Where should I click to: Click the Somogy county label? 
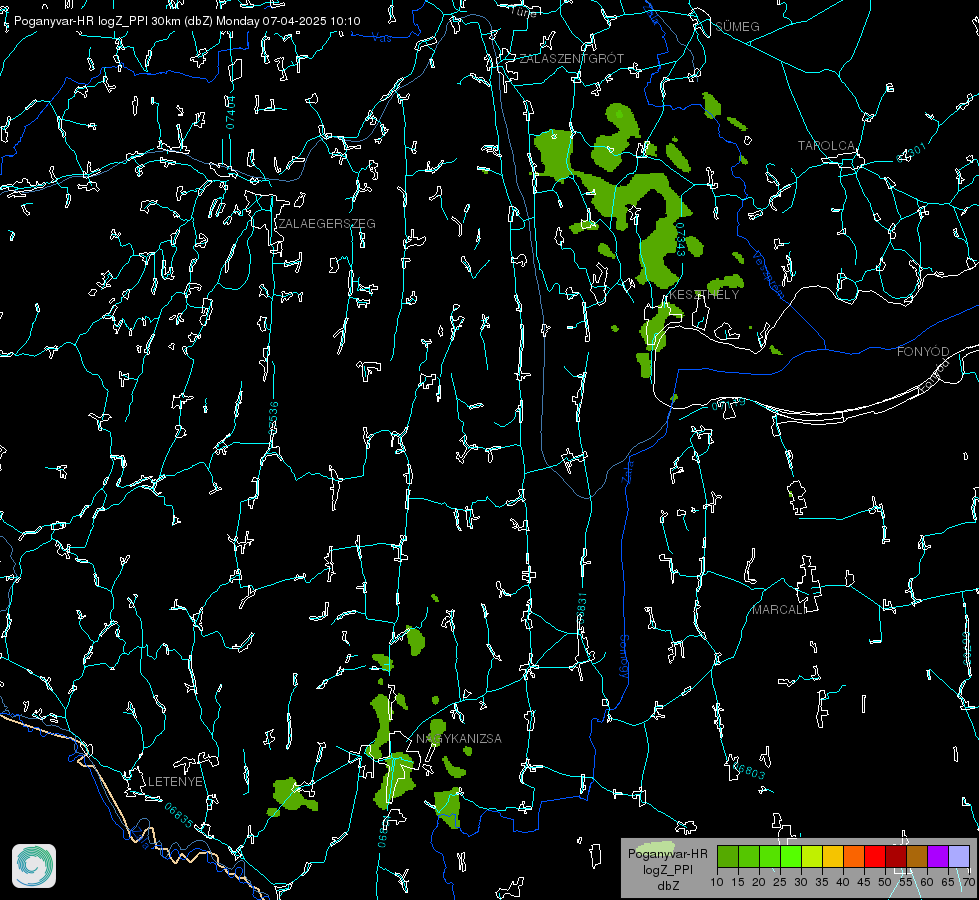click(623, 656)
